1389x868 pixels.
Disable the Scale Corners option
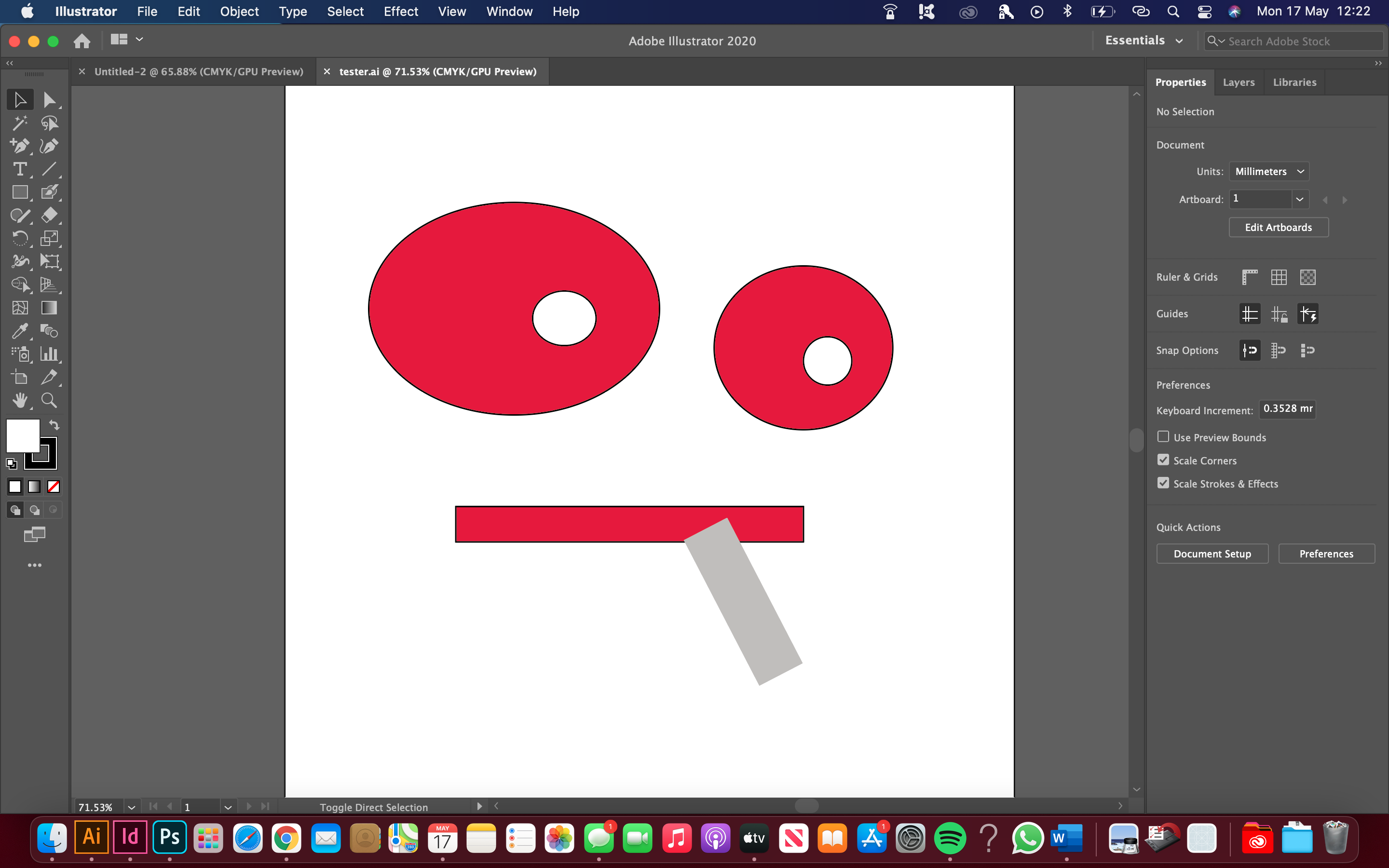[1163, 459]
